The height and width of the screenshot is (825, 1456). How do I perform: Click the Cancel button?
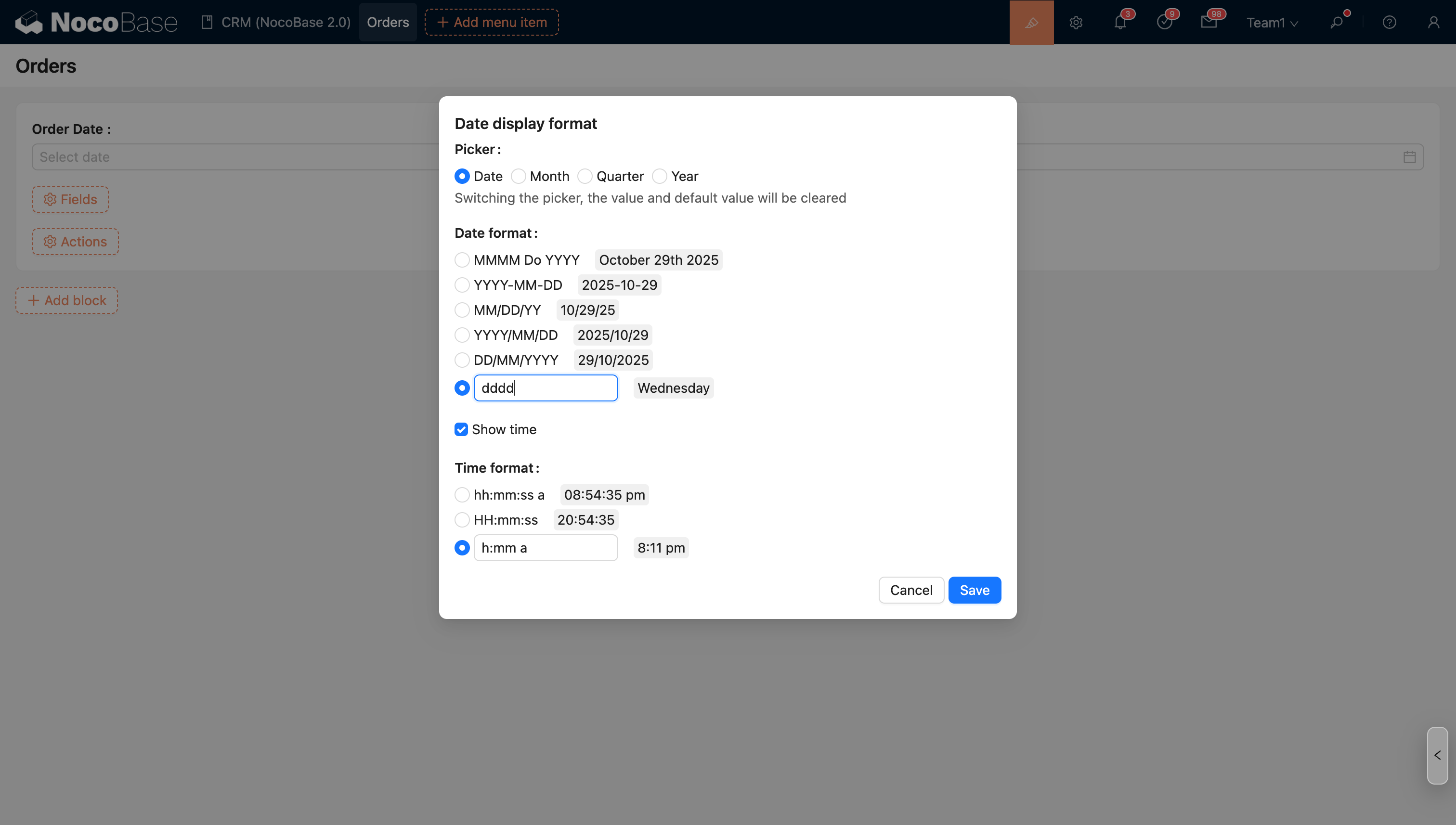tap(911, 590)
